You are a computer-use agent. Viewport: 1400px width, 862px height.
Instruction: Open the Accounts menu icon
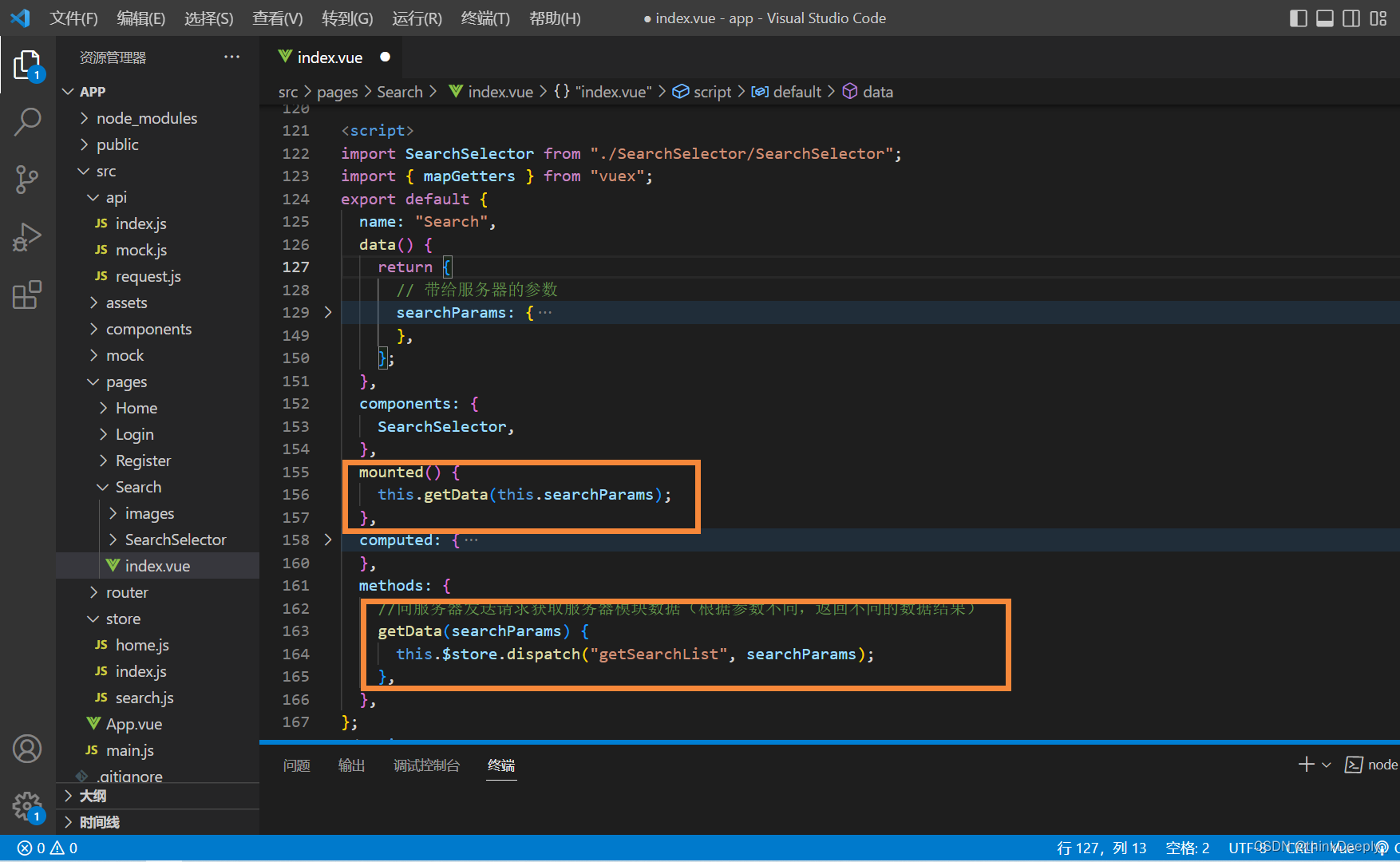pyautogui.click(x=27, y=749)
